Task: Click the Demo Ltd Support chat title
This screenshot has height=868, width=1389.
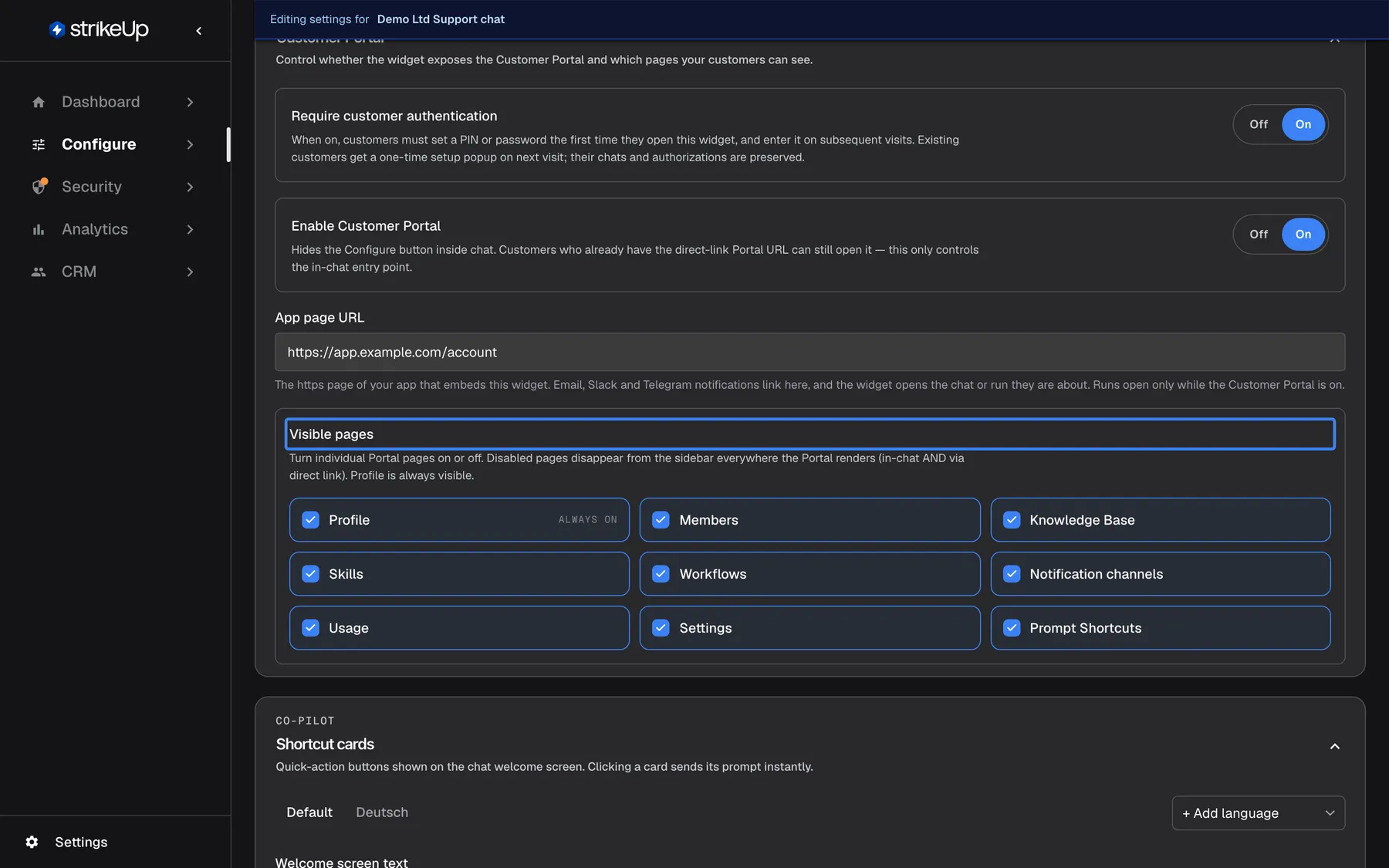Action: click(x=441, y=19)
